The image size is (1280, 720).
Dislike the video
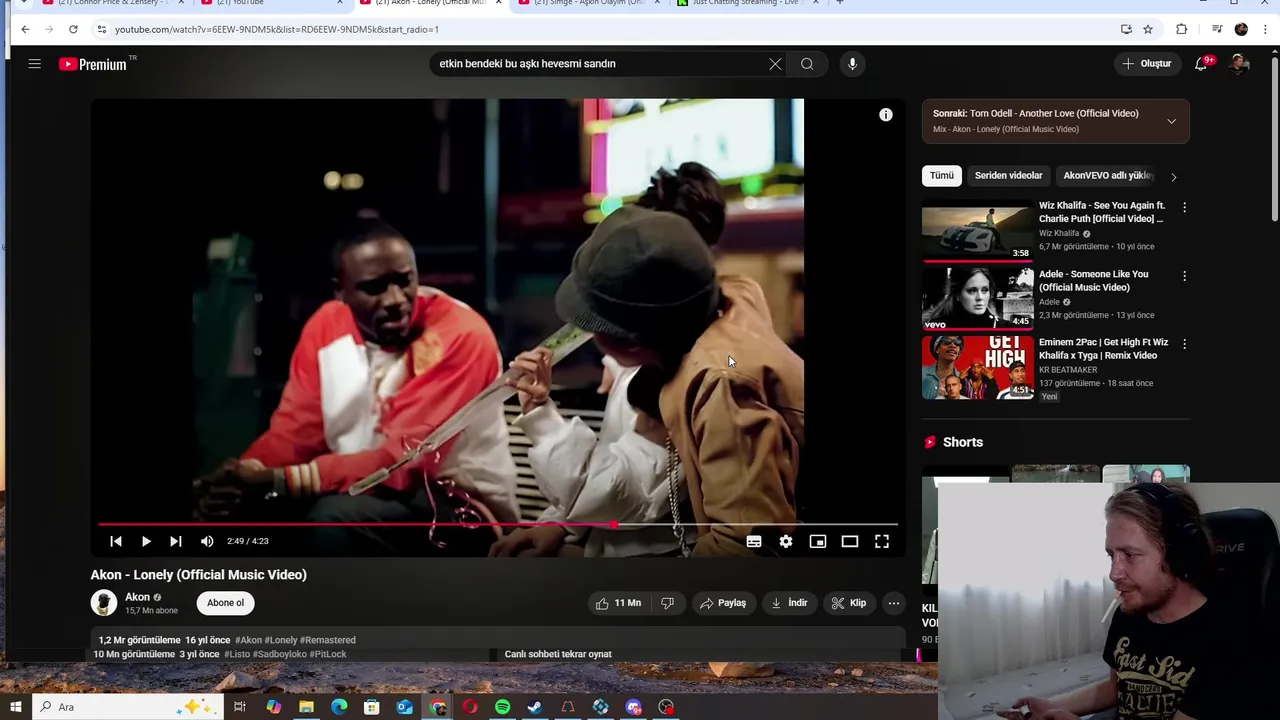[x=667, y=603]
